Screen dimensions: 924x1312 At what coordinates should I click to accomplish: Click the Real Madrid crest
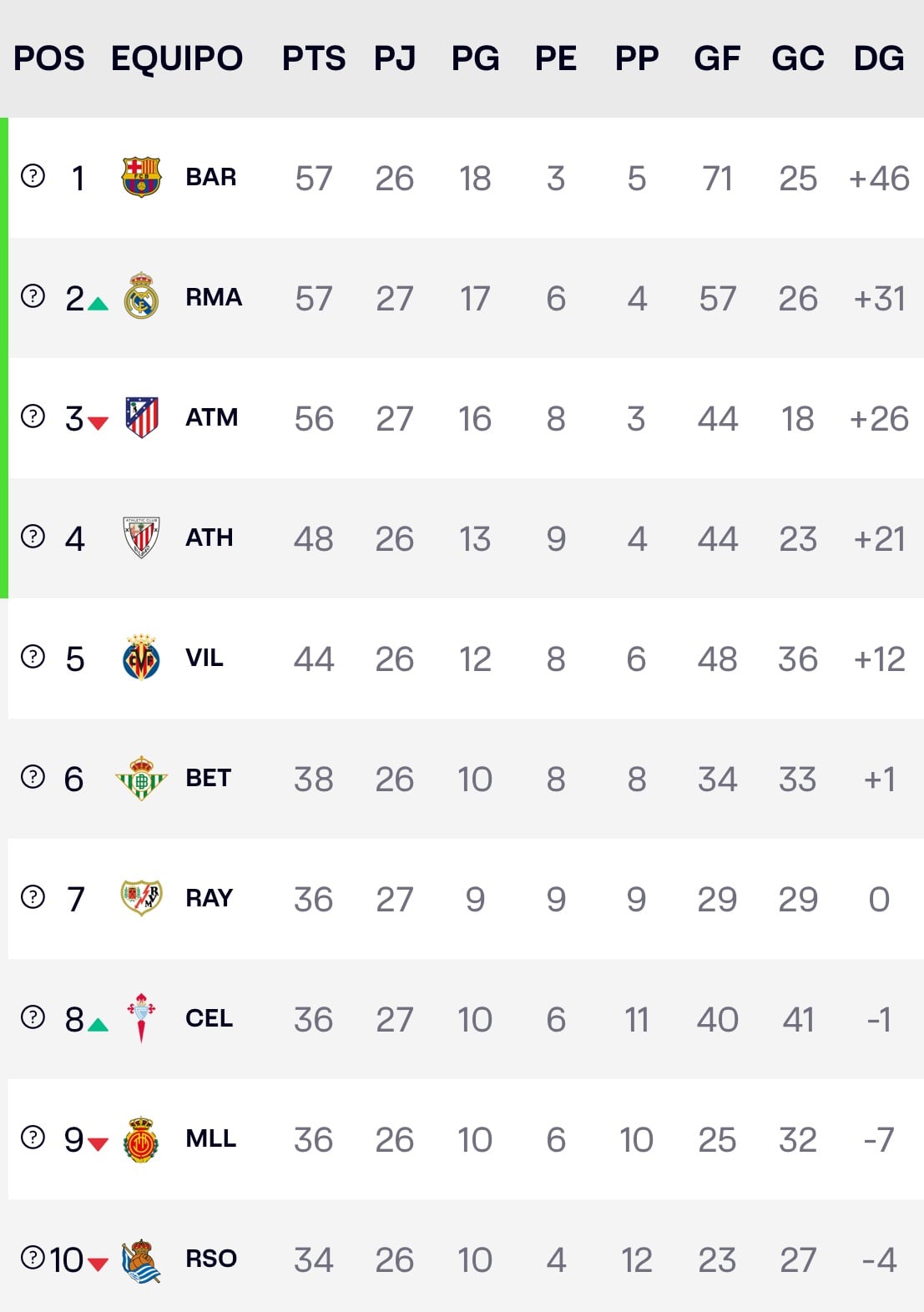[141, 297]
